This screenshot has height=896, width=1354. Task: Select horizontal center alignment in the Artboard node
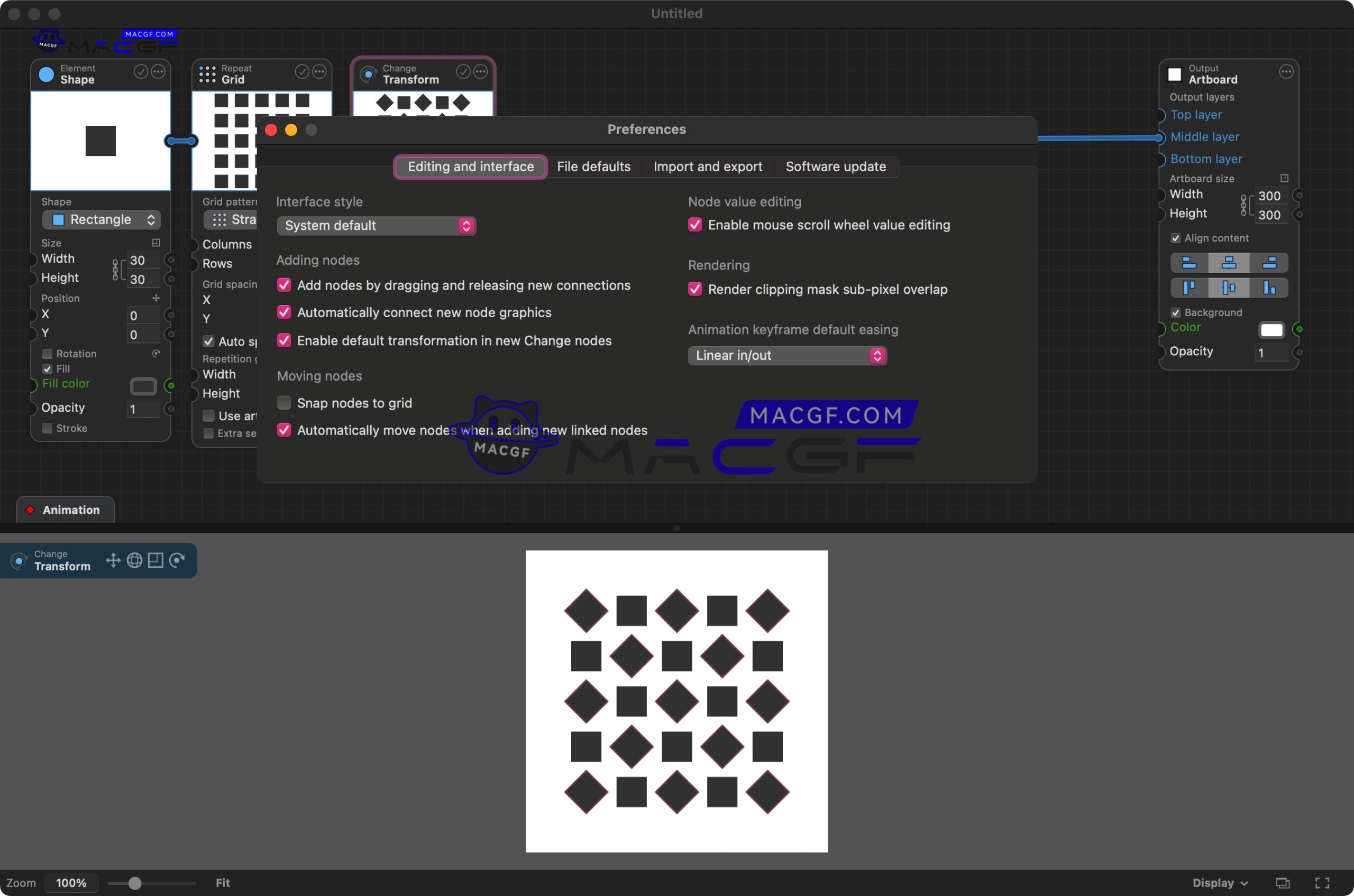(x=1229, y=263)
